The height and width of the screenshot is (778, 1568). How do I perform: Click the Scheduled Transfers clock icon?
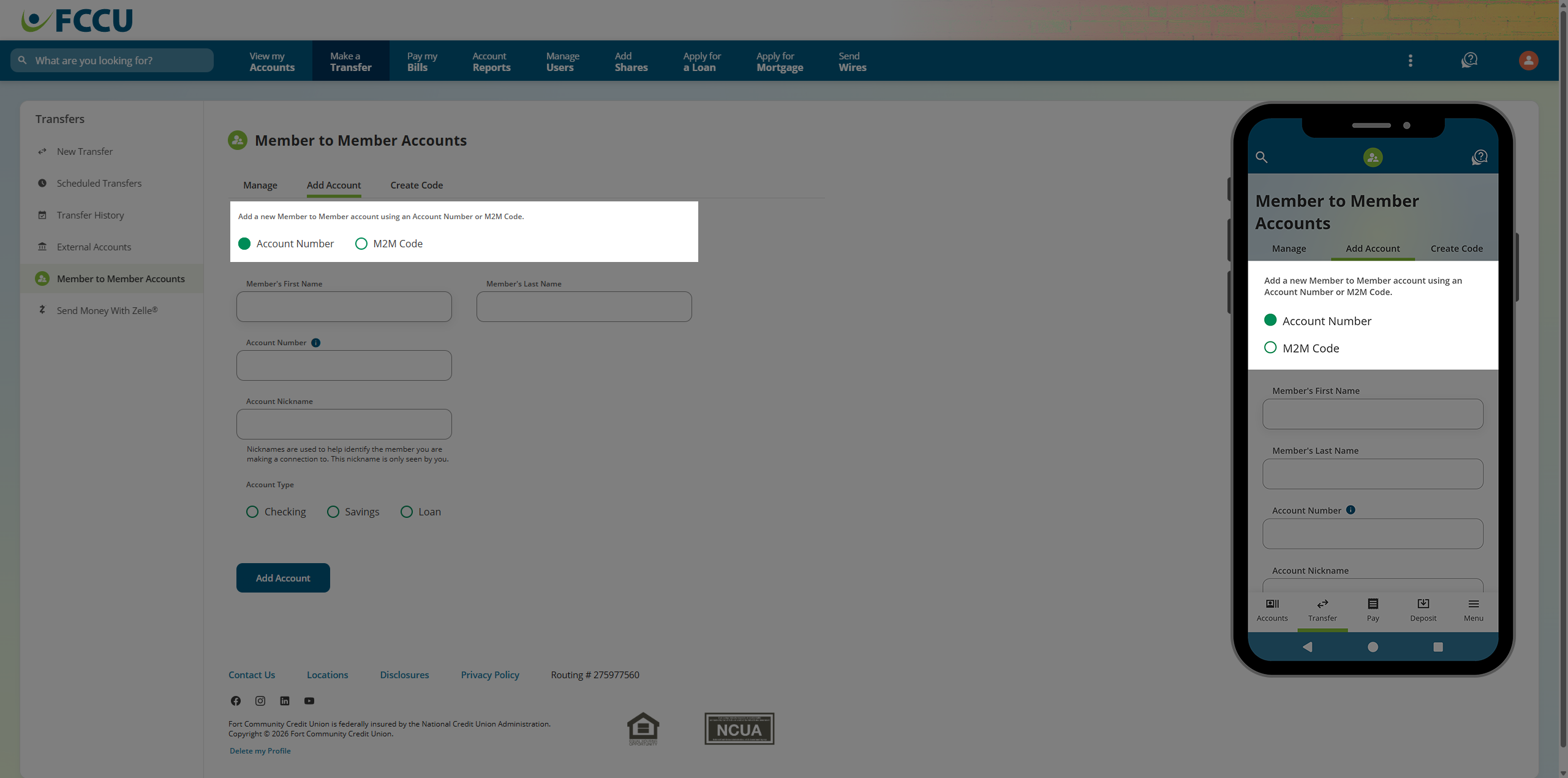[x=42, y=183]
